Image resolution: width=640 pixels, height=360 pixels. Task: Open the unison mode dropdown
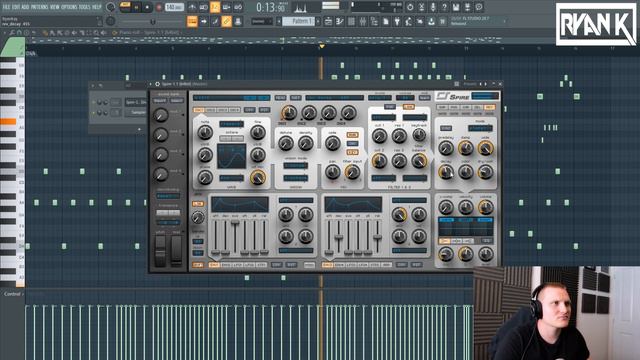[x=296, y=166]
